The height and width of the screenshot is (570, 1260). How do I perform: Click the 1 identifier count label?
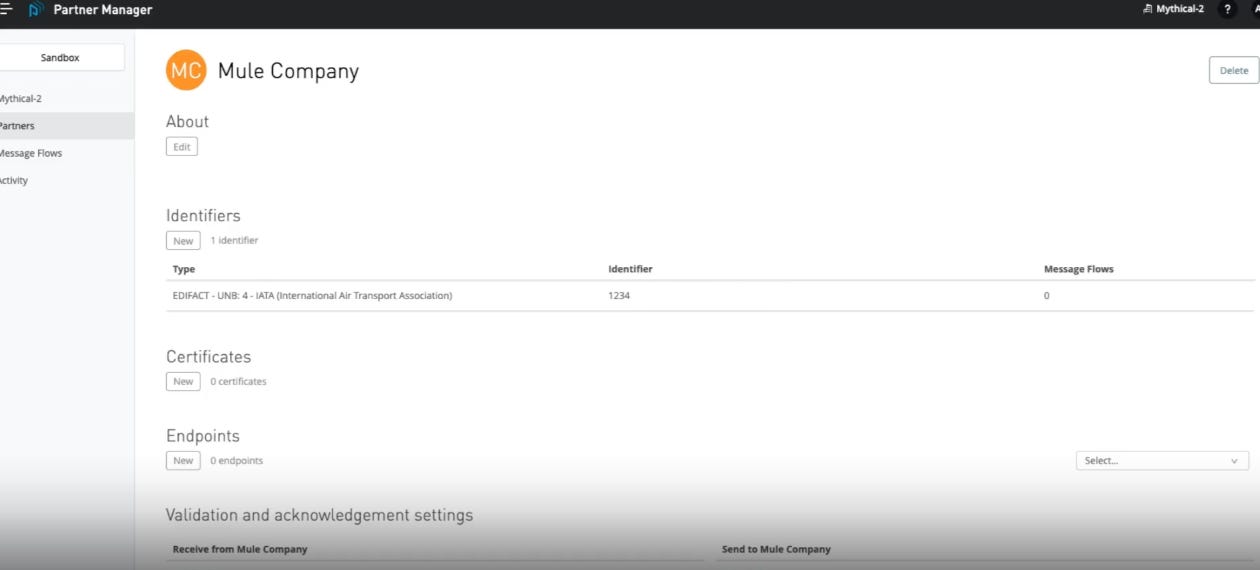pyautogui.click(x=234, y=241)
